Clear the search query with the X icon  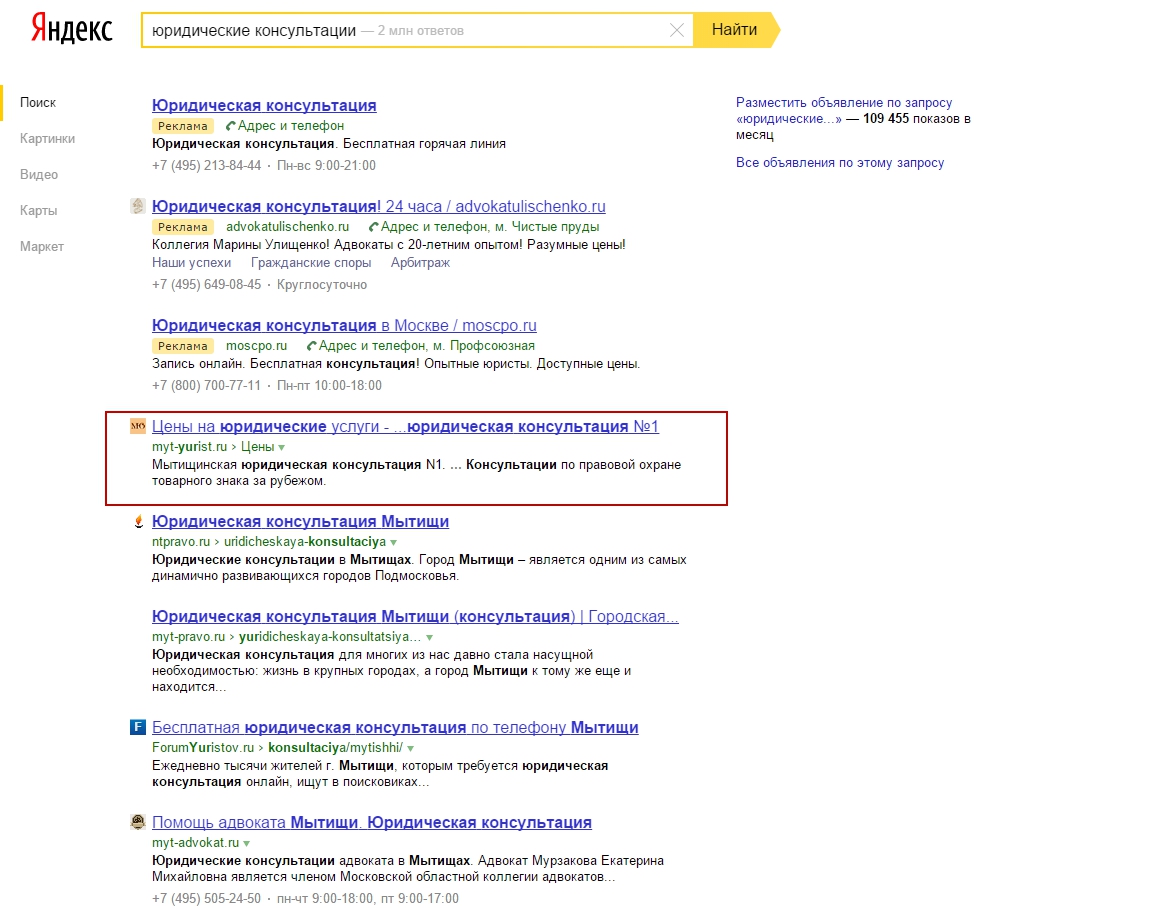pos(677,31)
